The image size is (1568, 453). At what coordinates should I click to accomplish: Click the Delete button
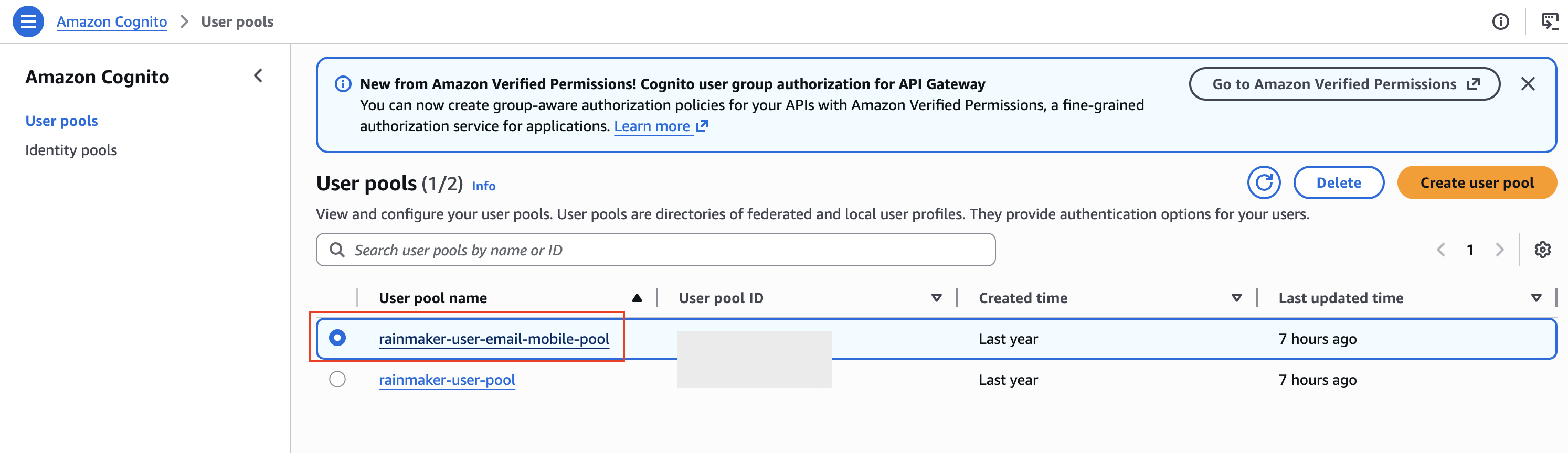coord(1339,182)
